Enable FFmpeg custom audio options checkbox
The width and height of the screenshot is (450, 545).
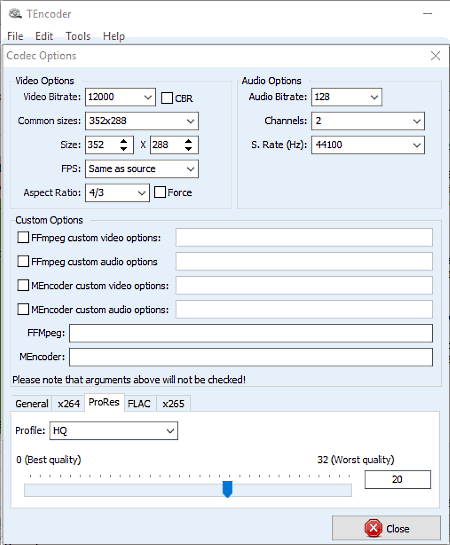23,261
